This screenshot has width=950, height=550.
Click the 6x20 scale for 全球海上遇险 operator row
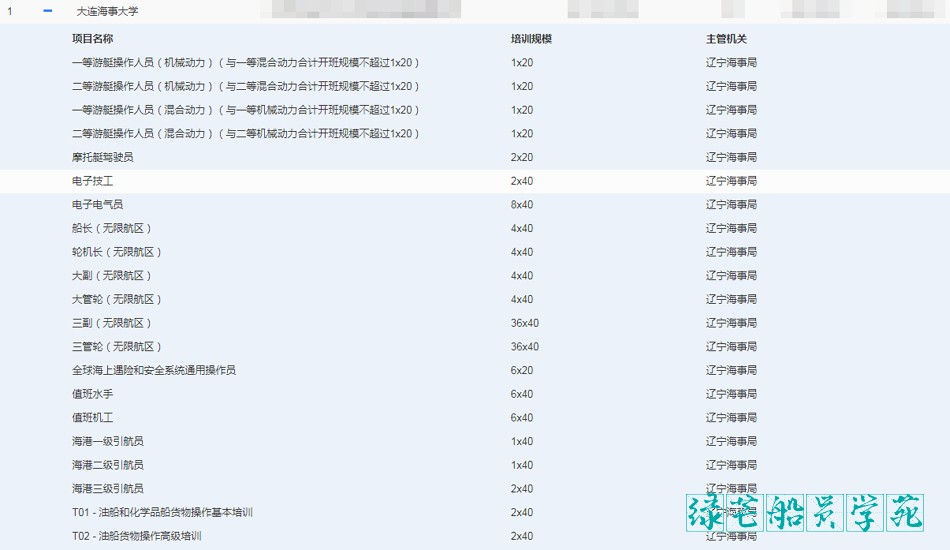tap(522, 369)
